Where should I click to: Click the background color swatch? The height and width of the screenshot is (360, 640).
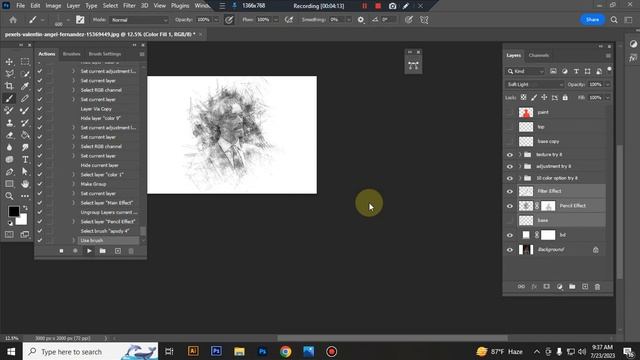click(x=22, y=220)
